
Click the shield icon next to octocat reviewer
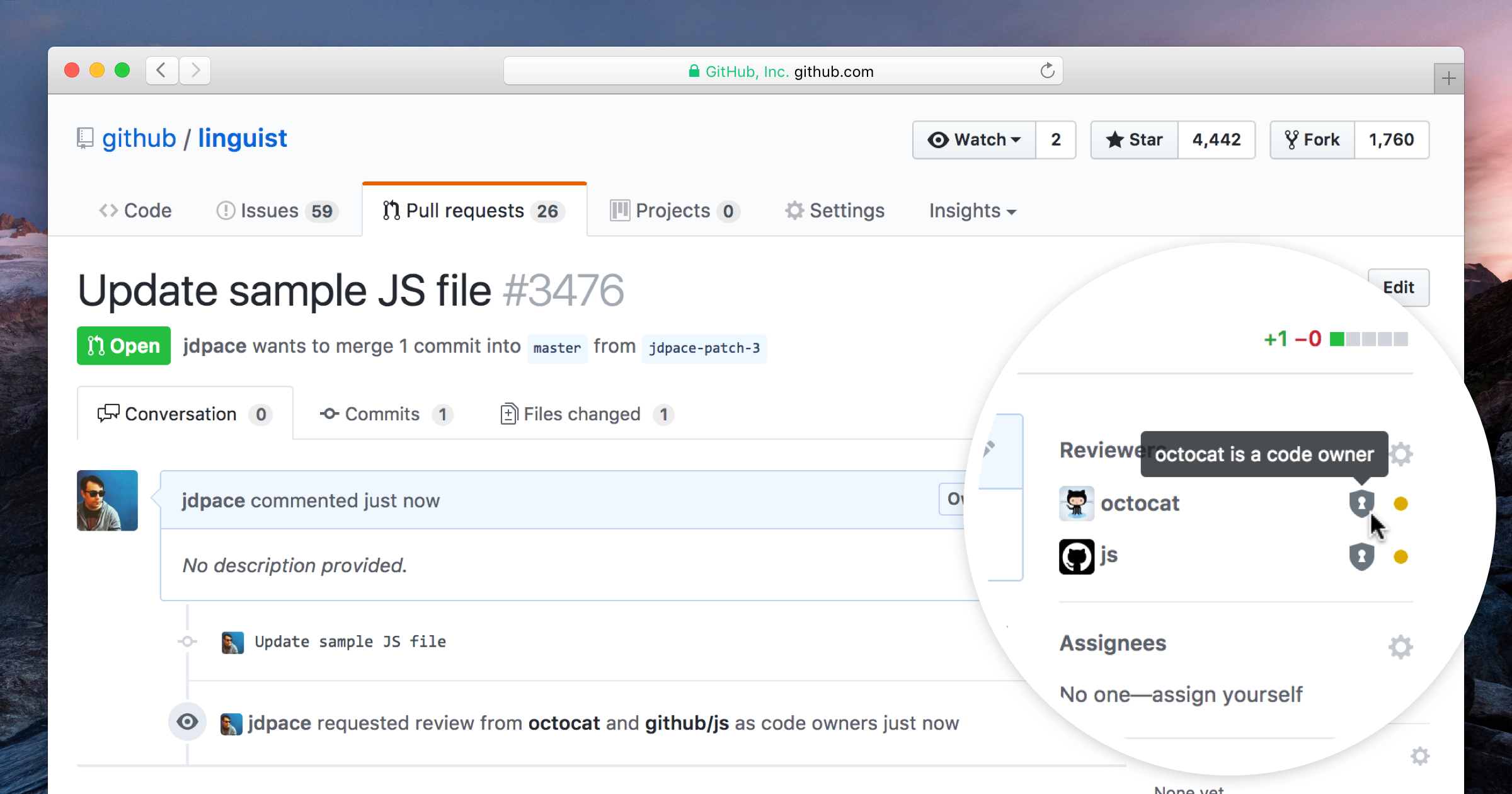coord(1362,502)
